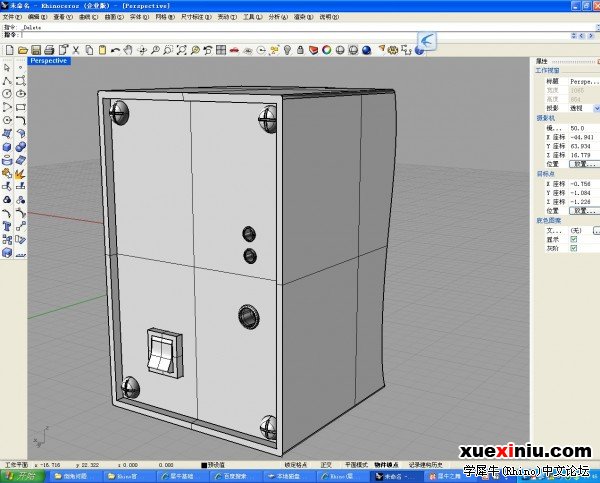Select the Polyline tool in left toolbar
The height and width of the screenshot is (483, 600).
tap(7, 81)
